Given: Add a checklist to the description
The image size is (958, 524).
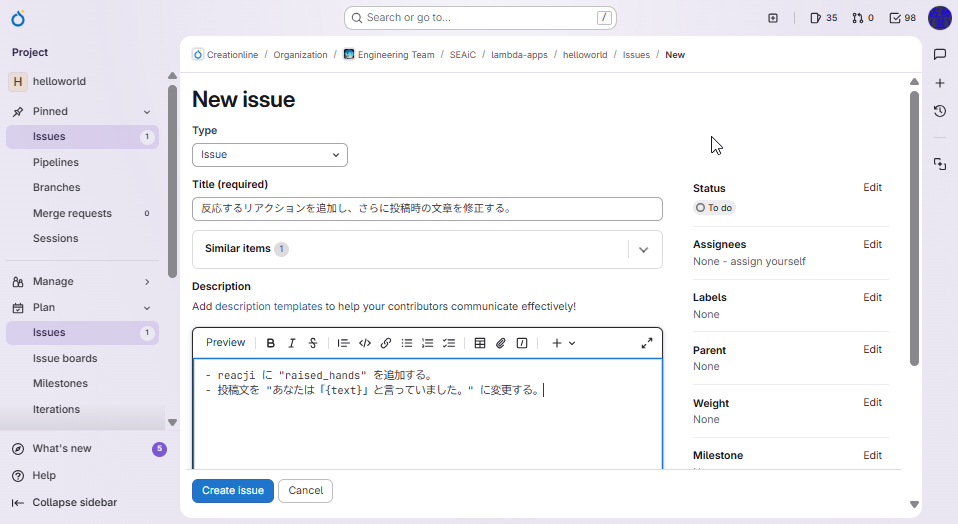Looking at the screenshot, I should click(x=449, y=343).
